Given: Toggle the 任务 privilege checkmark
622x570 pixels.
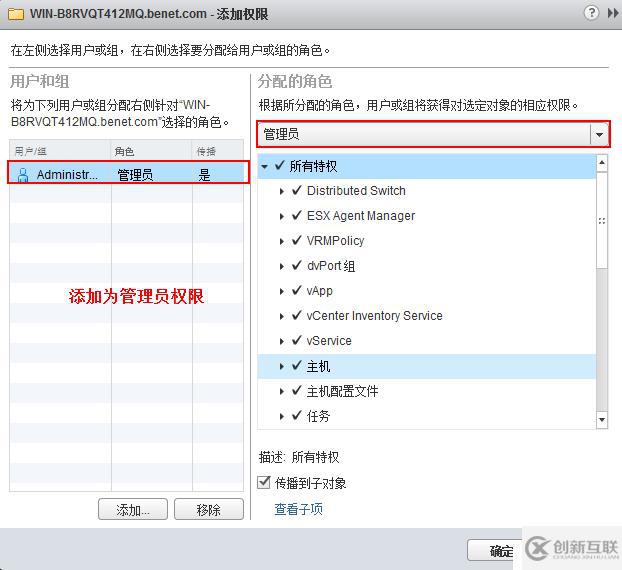Looking at the screenshot, I should 297,415.
